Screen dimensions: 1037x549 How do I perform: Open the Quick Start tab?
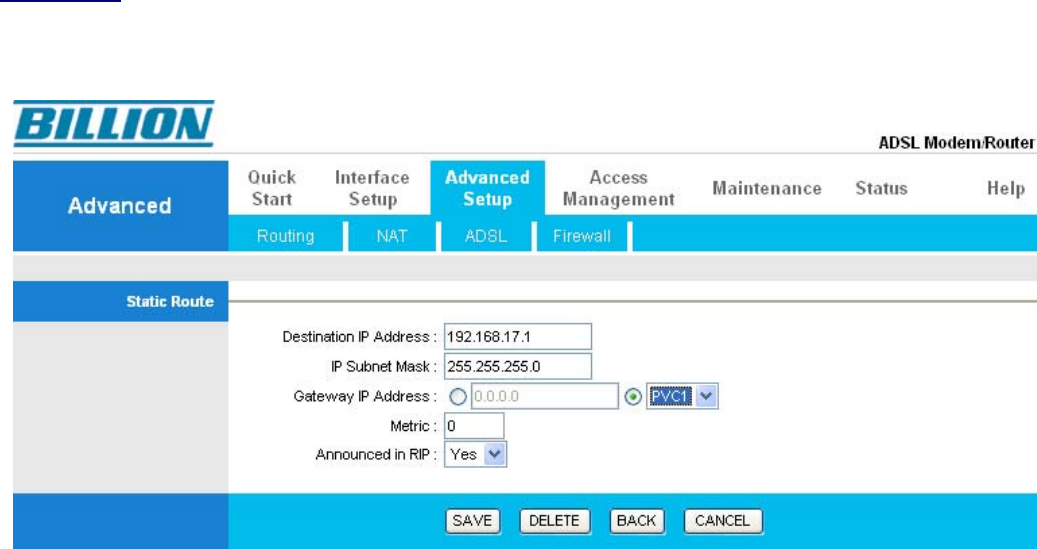(272, 189)
